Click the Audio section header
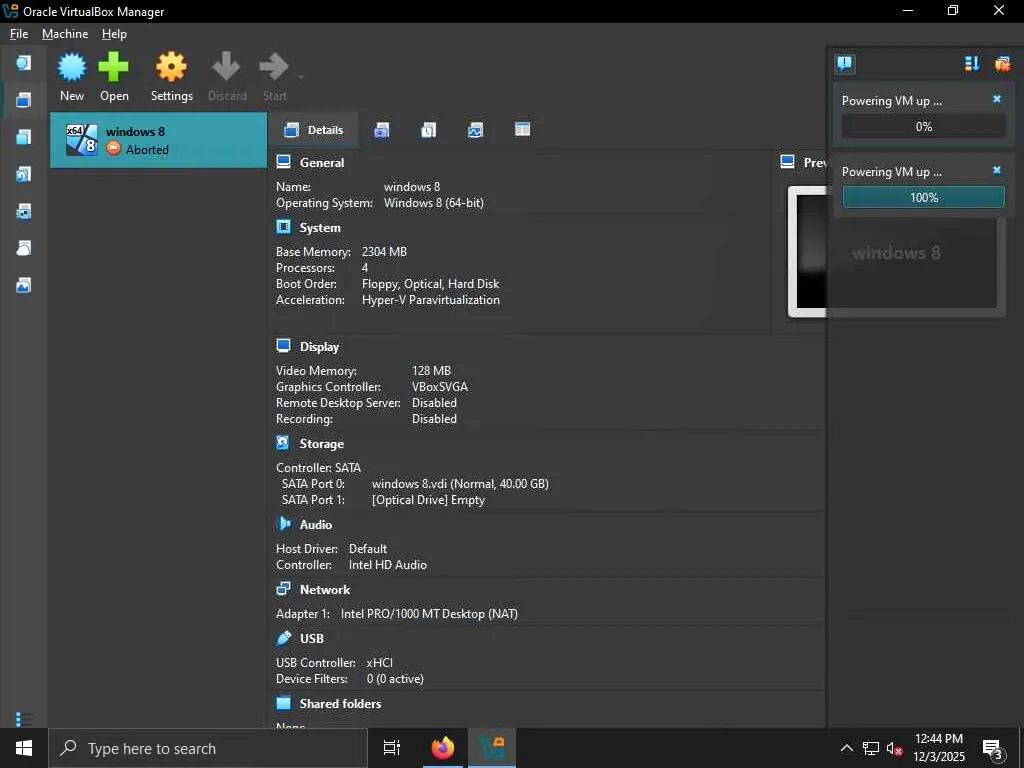 (315, 524)
